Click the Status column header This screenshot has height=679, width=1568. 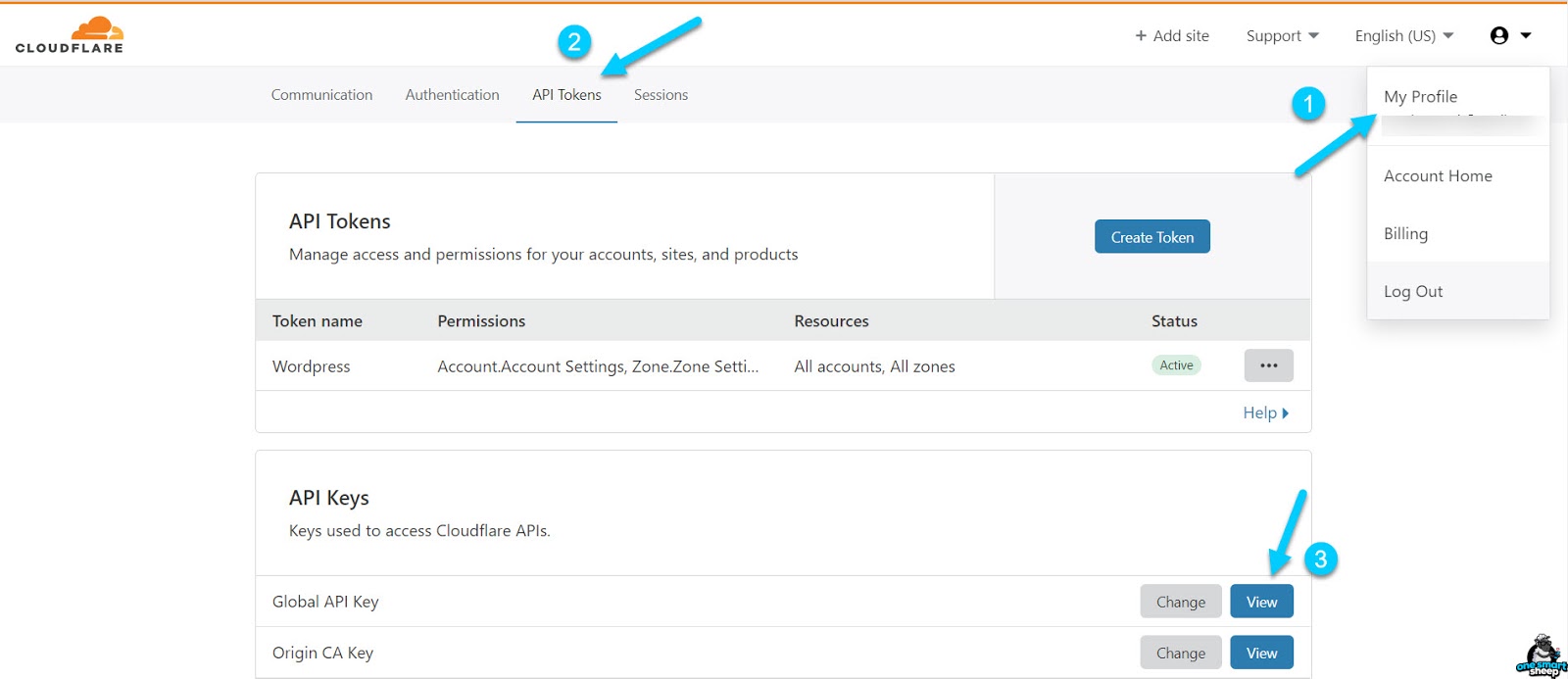[x=1174, y=321]
